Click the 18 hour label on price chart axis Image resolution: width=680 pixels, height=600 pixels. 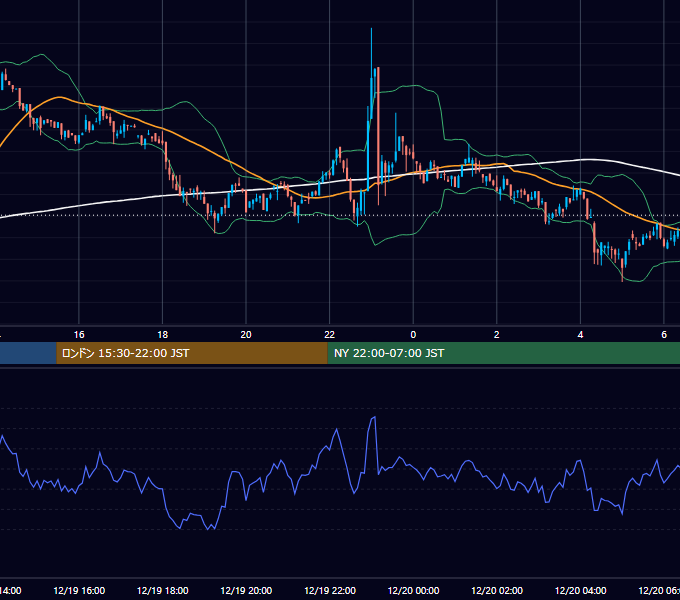point(162,334)
